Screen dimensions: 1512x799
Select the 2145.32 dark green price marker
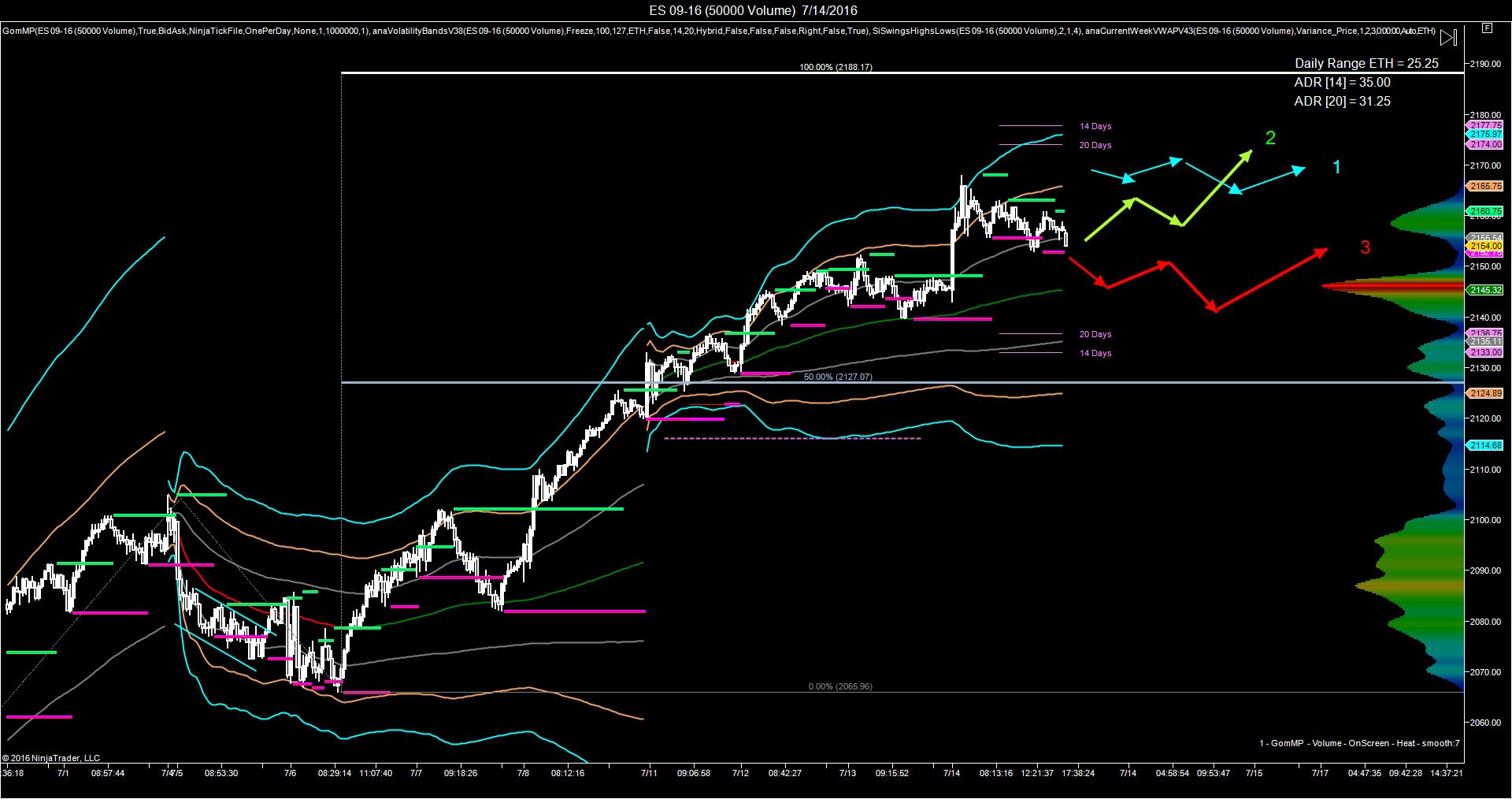coord(1485,290)
